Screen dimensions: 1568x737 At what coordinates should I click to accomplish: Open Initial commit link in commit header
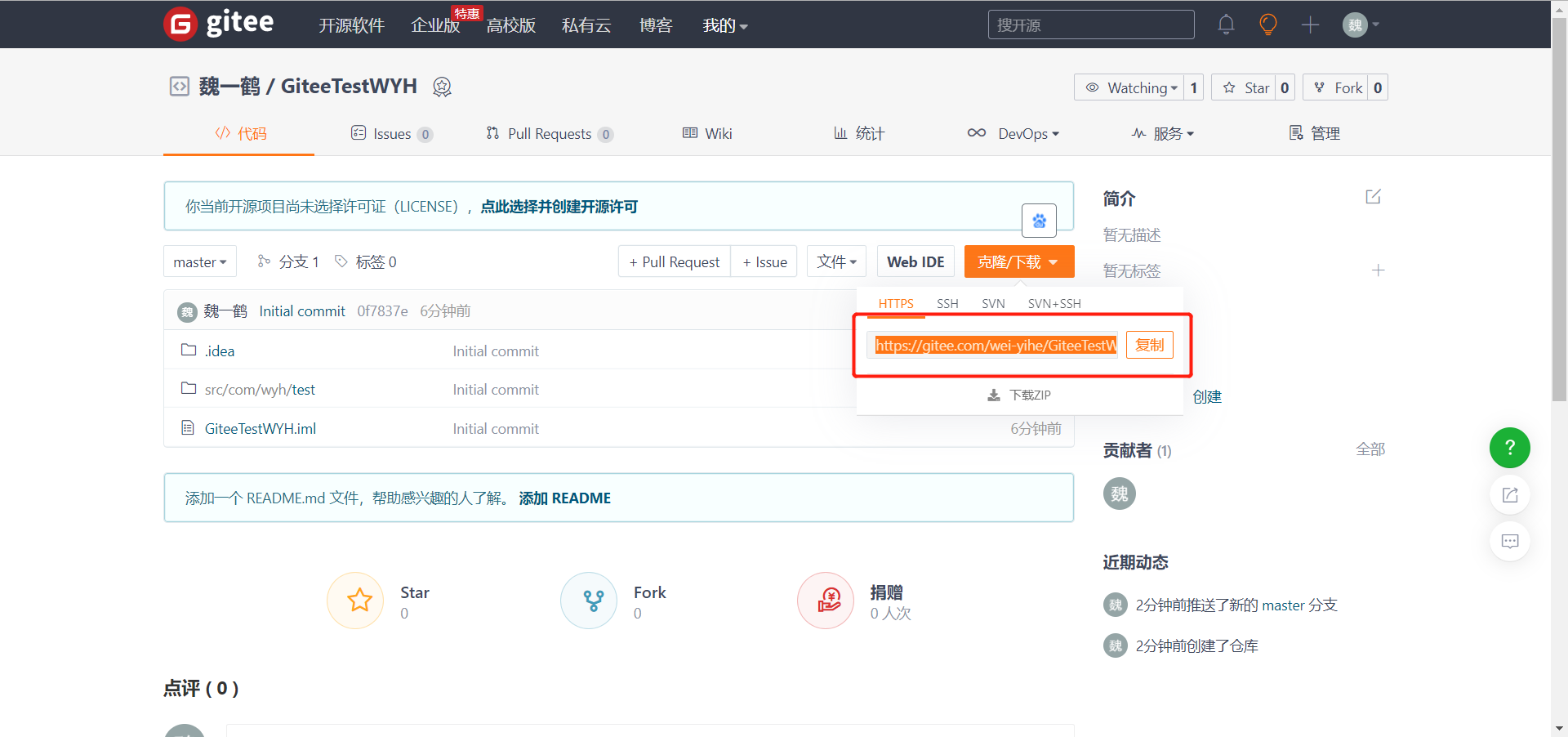point(302,311)
